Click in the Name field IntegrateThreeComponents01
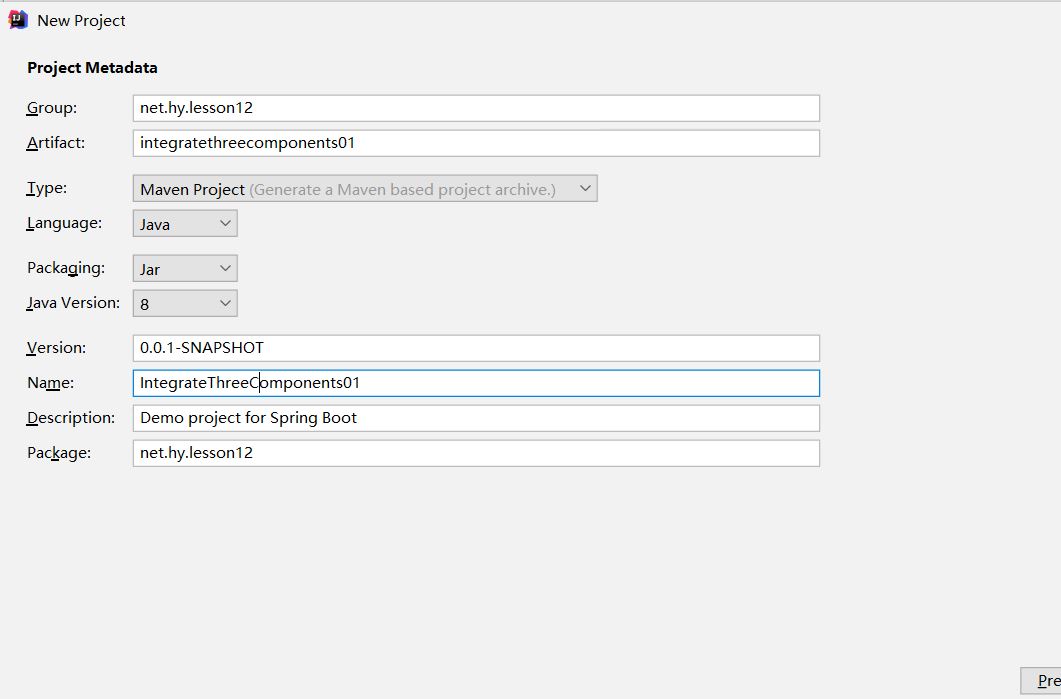Viewport: 1061px width, 699px height. pos(476,383)
